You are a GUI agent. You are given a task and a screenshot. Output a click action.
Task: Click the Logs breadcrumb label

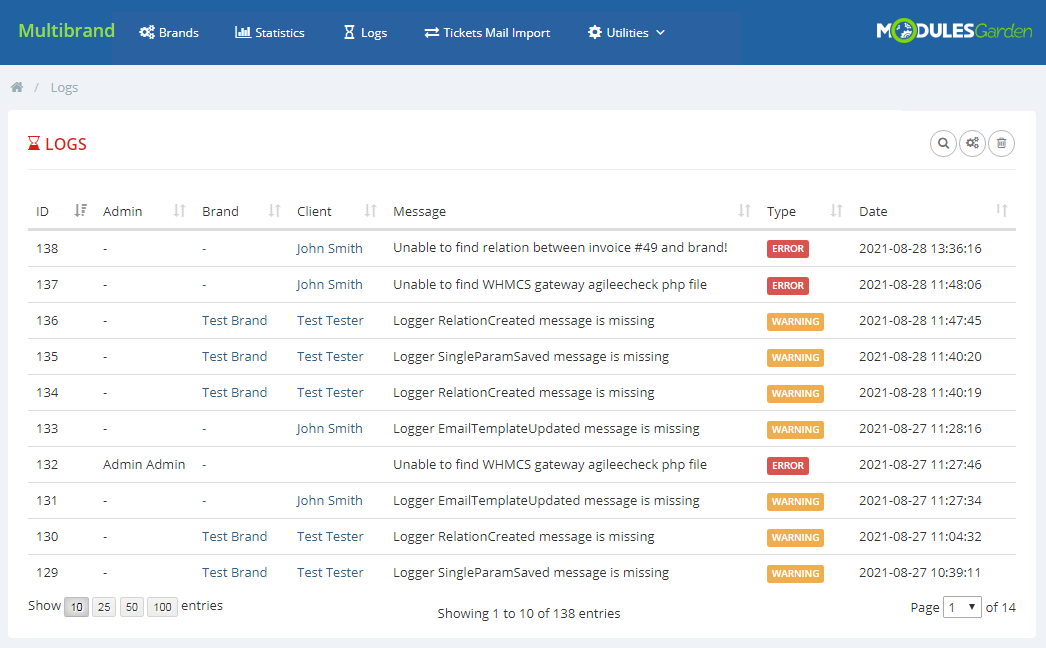tap(64, 87)
